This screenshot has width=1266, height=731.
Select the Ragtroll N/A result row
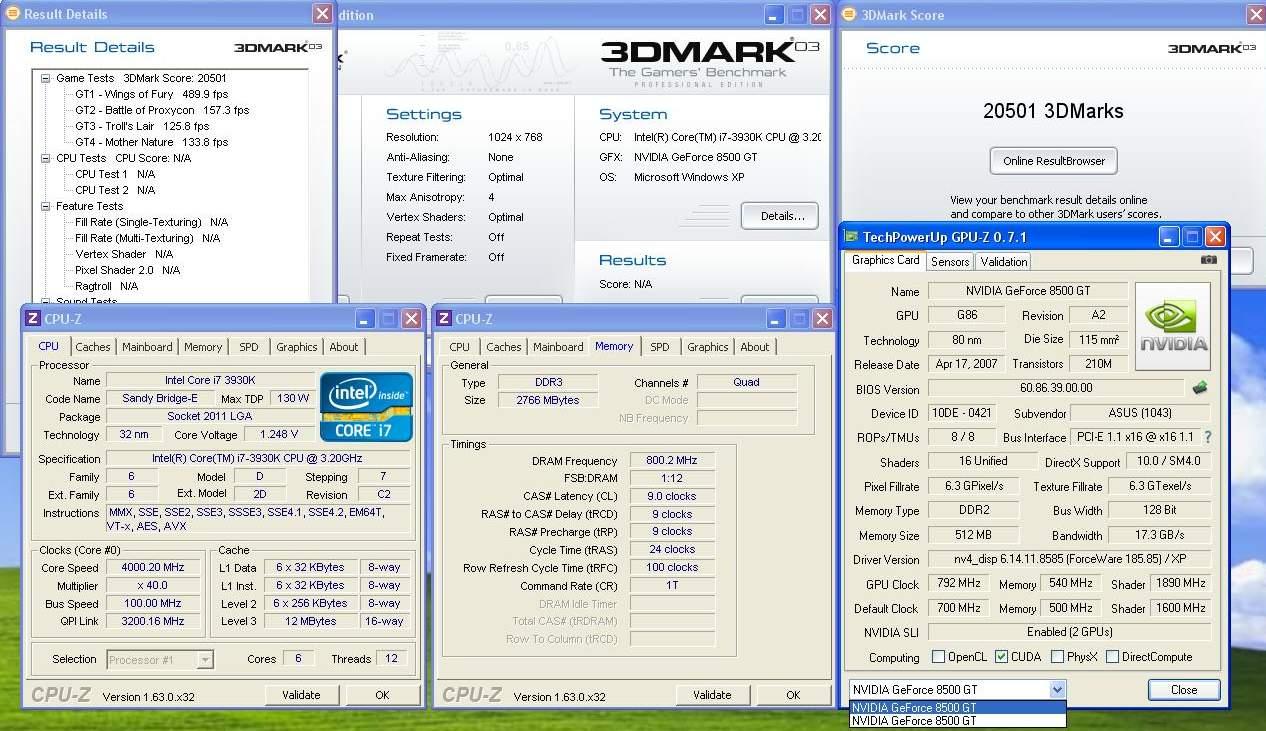(107, 286)
